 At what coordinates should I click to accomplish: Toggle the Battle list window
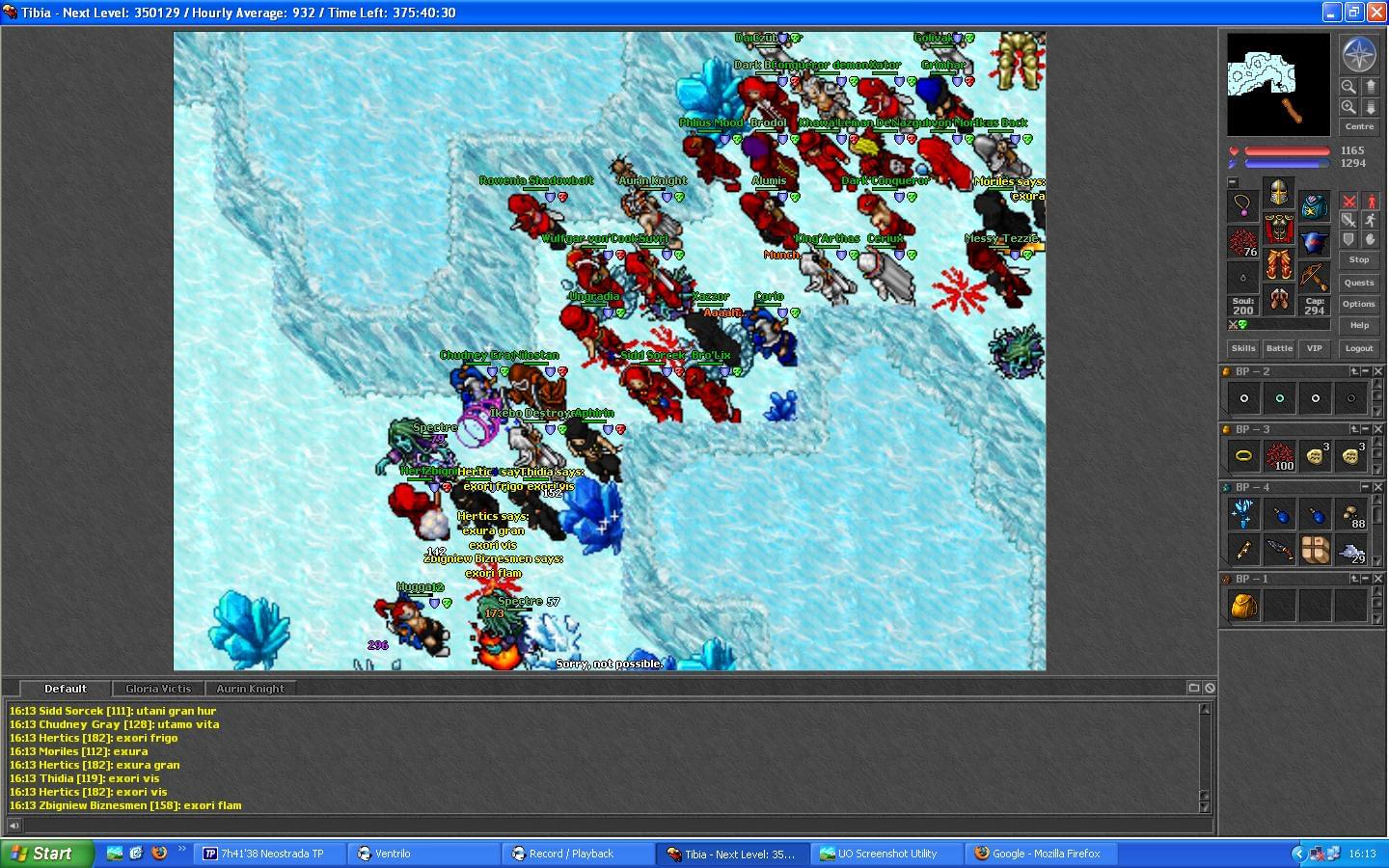tap(1279, 348)
